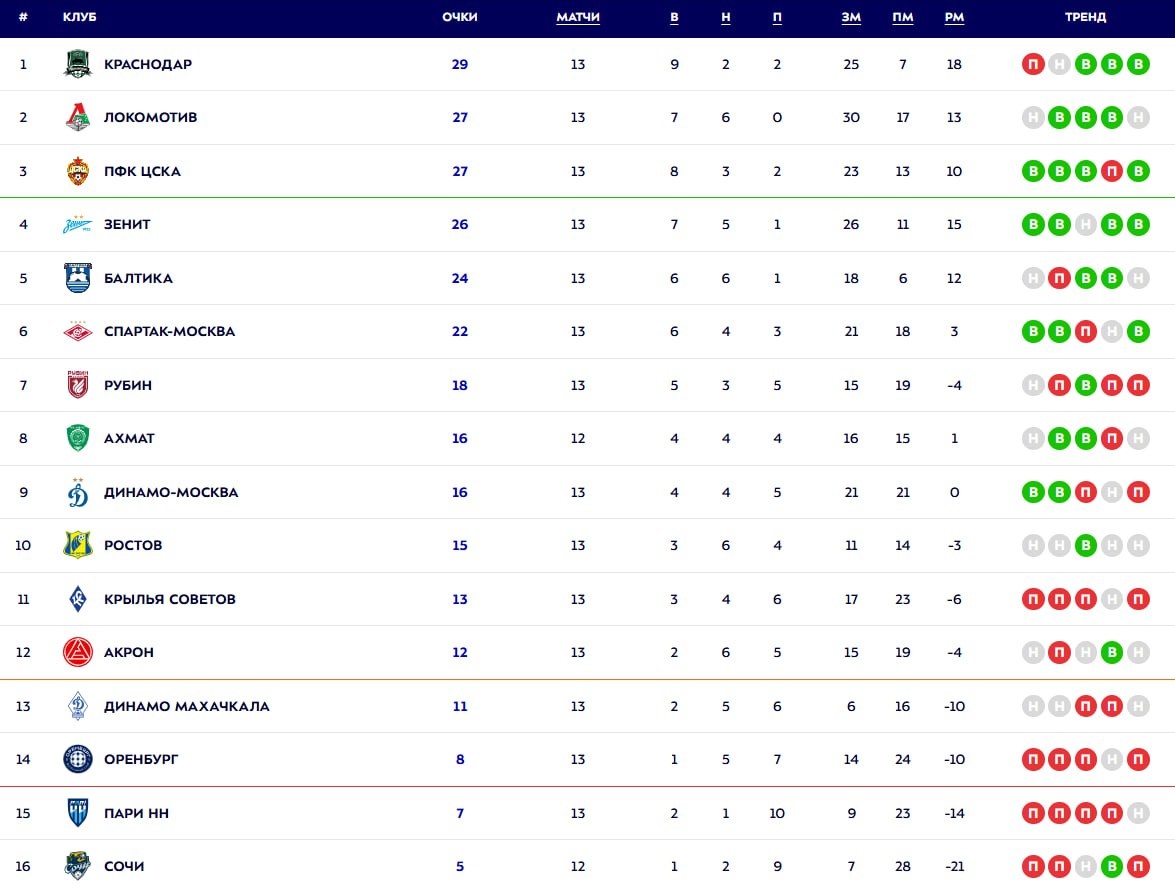Screen dimensions: 1175x885
Task: Click Оренбург's 8 points value
Action: 460,759
